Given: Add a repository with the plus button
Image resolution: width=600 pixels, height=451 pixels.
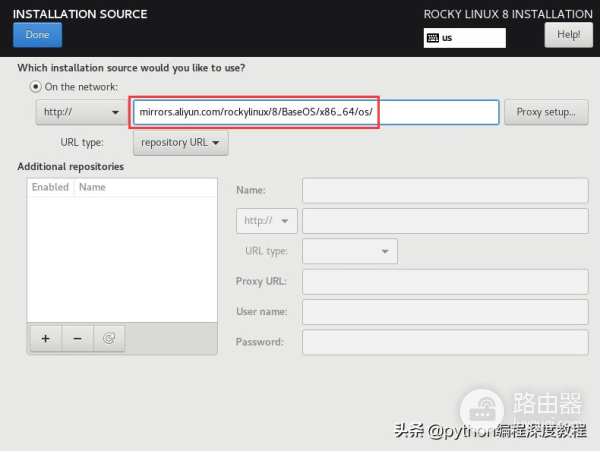Looking at the screenshot, I should click(45, 338).
